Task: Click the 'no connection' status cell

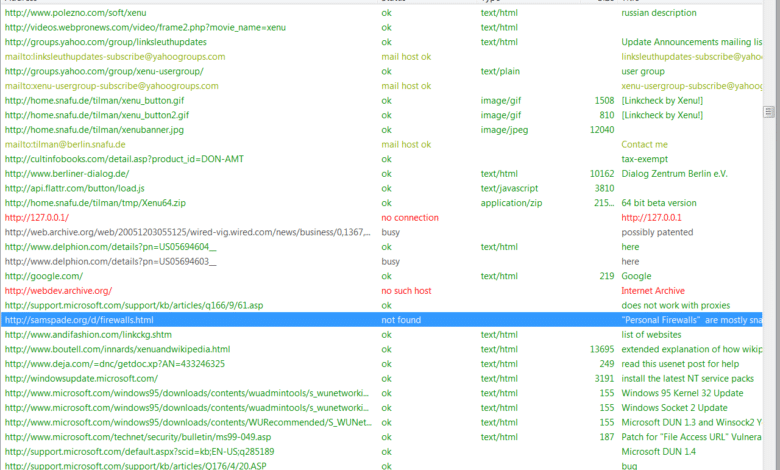Action: click(410, 218)
